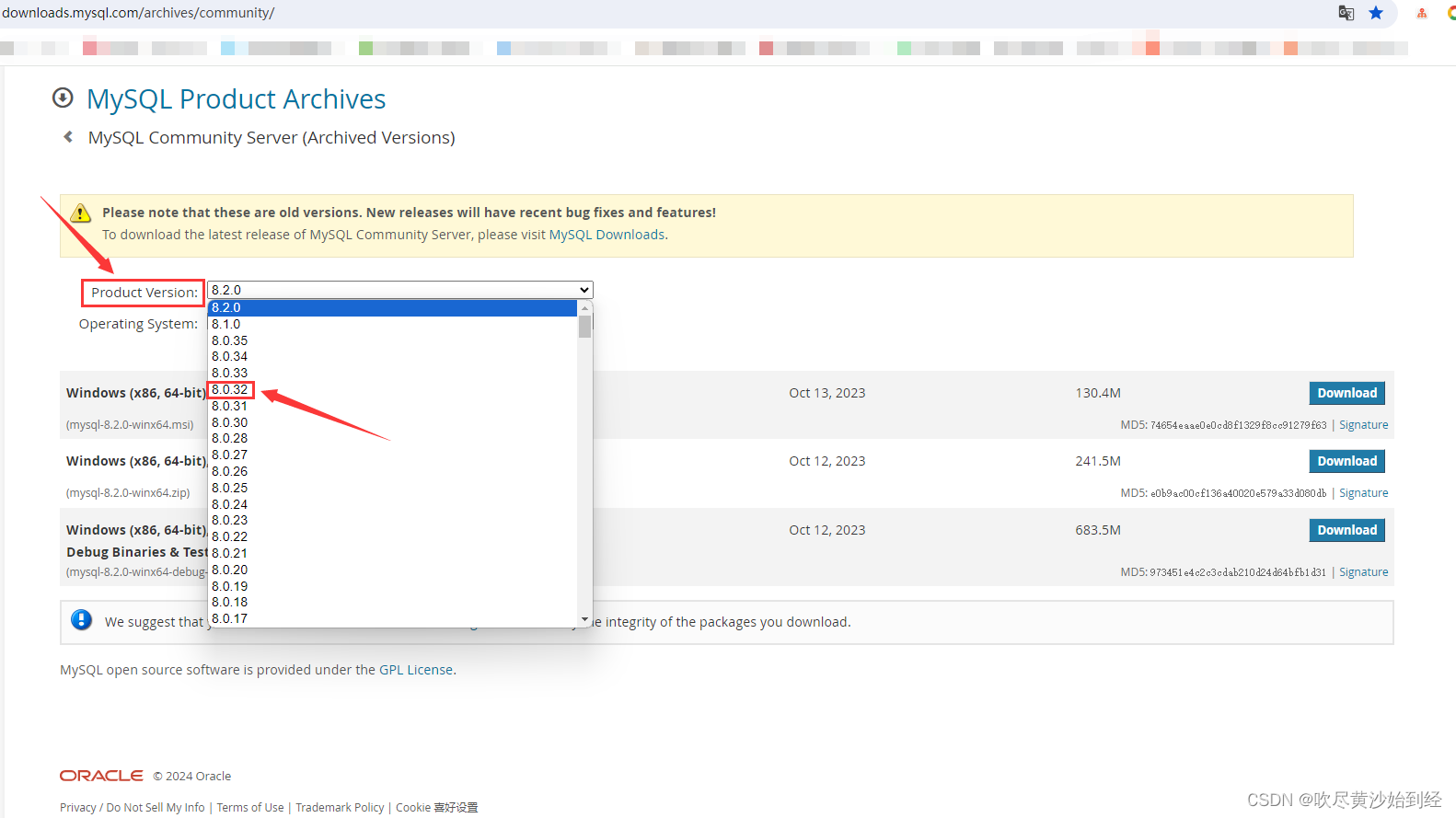Choose 8.0.27 from the version list

pos(392,455)
